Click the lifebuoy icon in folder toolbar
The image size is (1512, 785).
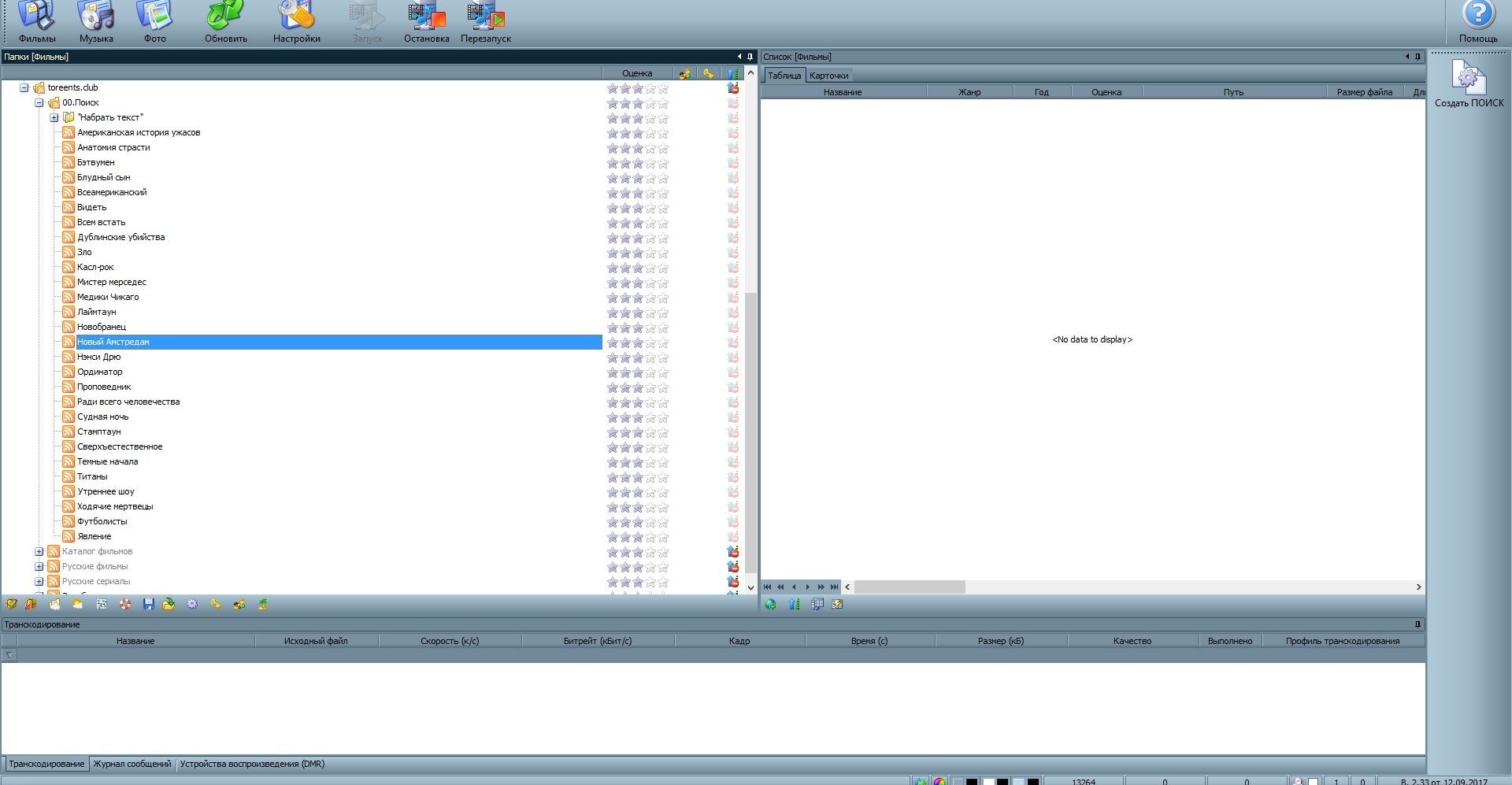[125, 604]
